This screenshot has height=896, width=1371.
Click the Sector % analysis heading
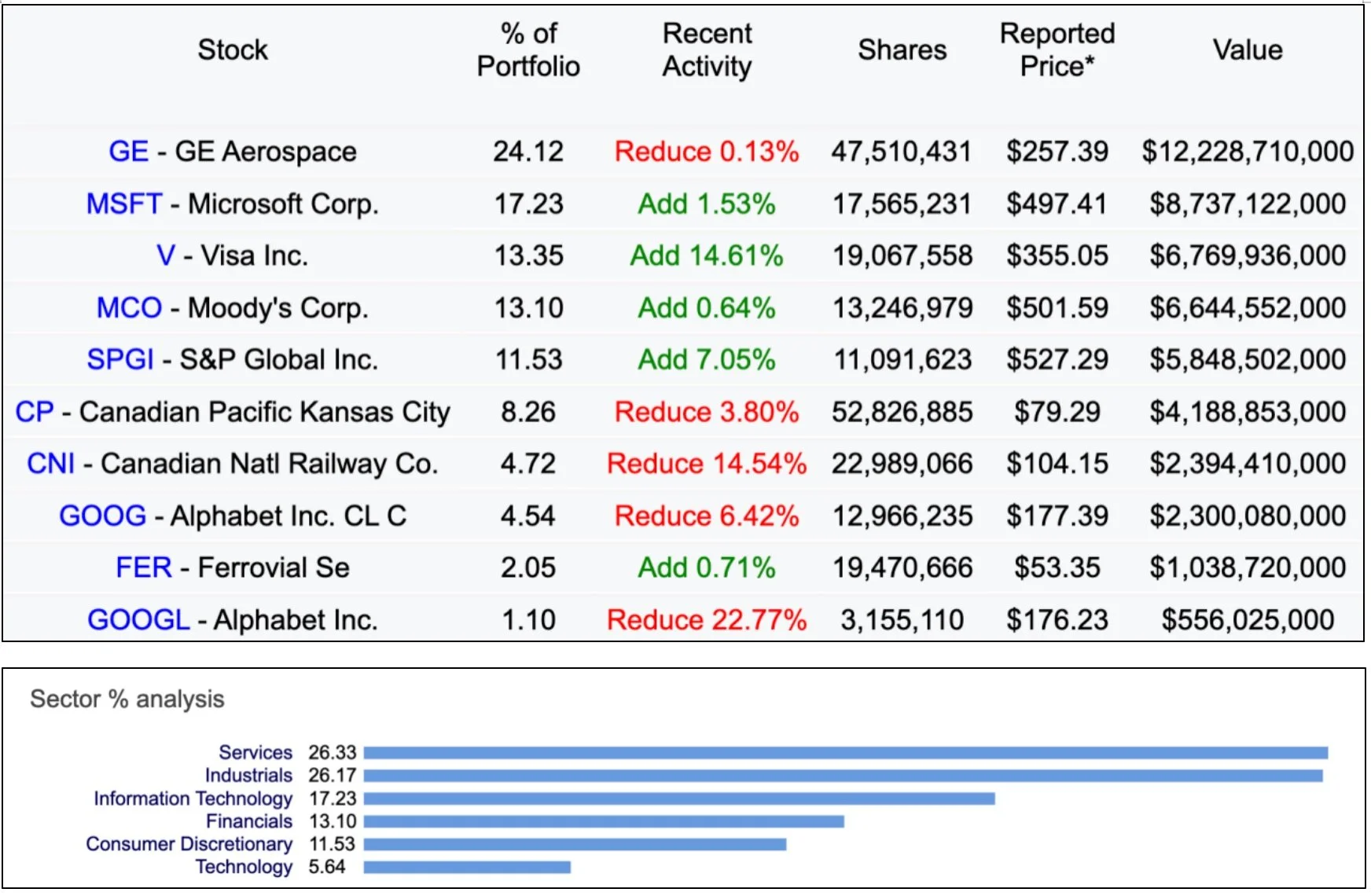click(x=127, y=699)
